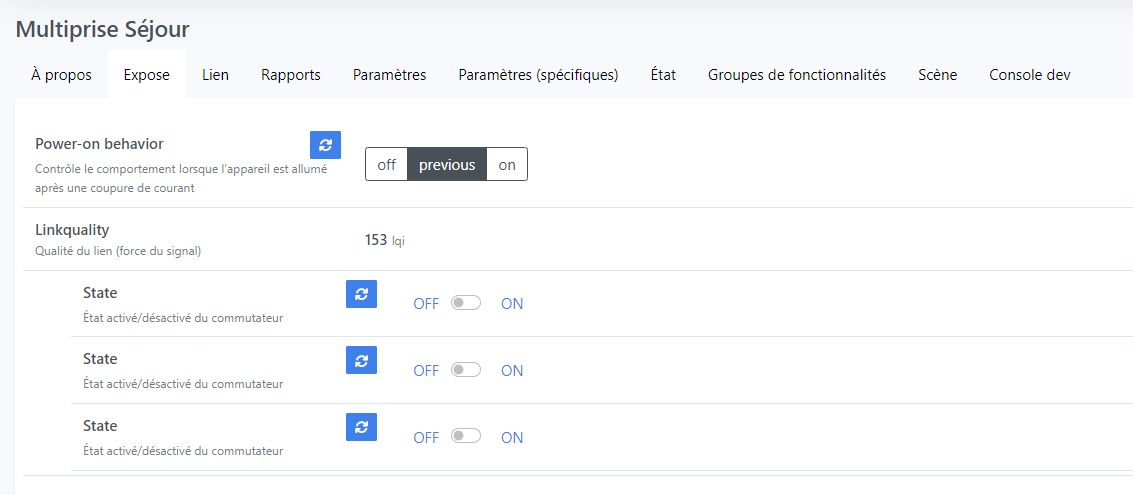Toggle the first State switch

click(x=466, y=303)
